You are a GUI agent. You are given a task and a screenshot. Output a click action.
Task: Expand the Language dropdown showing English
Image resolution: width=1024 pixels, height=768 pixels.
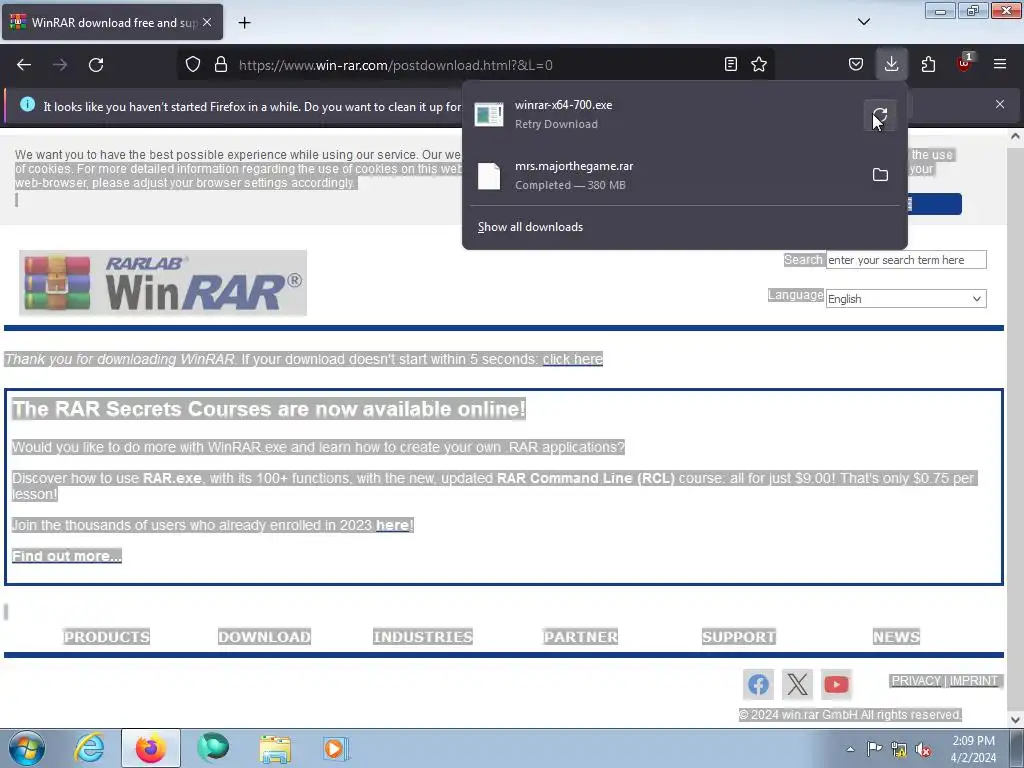coord(906,298)
